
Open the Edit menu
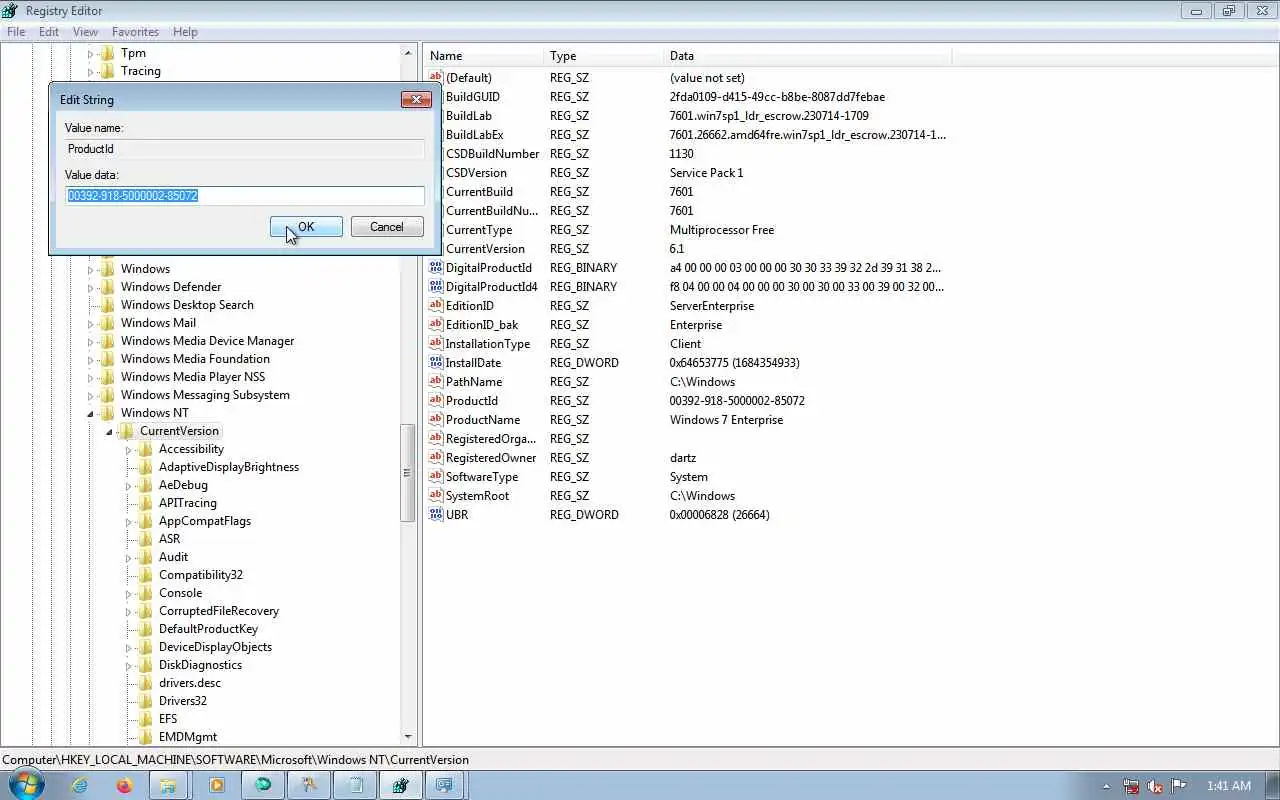click(x=49, y=32)
